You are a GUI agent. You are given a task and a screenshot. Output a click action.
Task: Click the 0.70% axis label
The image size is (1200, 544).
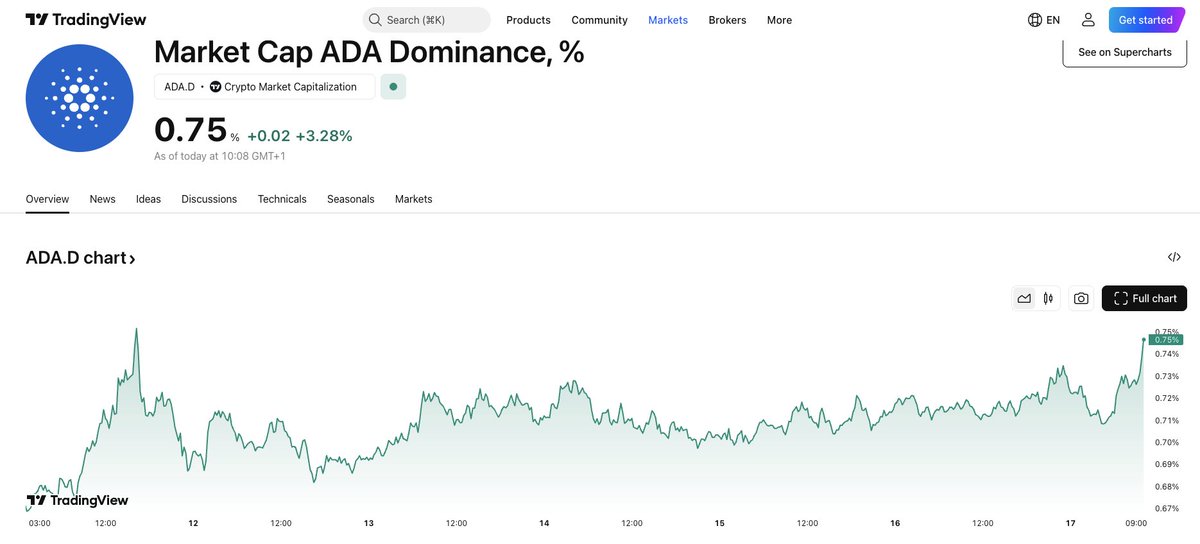(1167, 442)
